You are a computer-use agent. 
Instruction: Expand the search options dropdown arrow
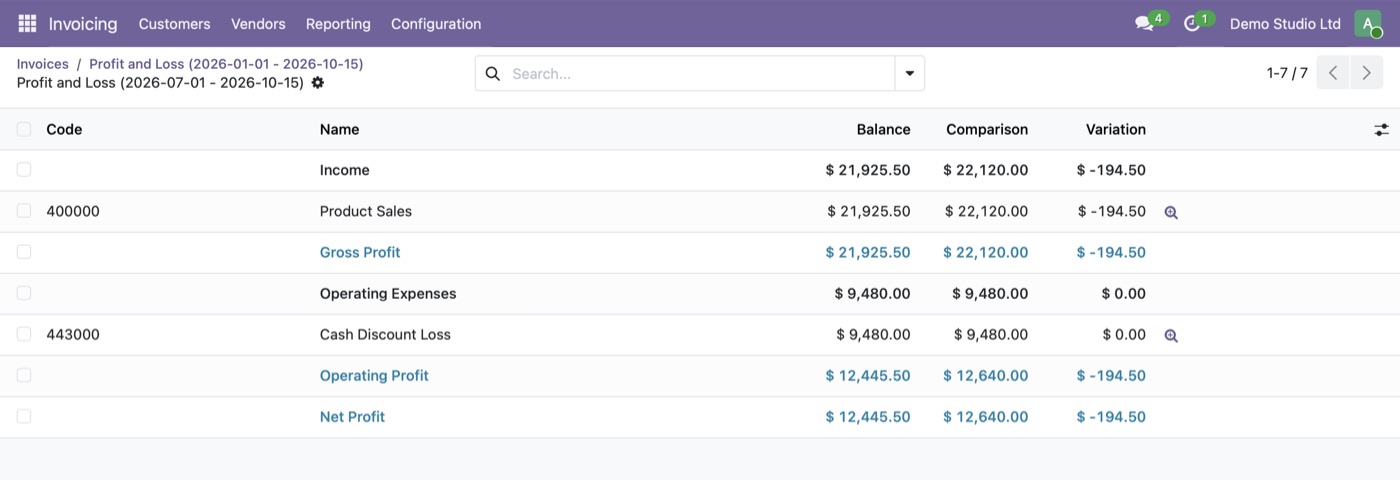(910, 73)
